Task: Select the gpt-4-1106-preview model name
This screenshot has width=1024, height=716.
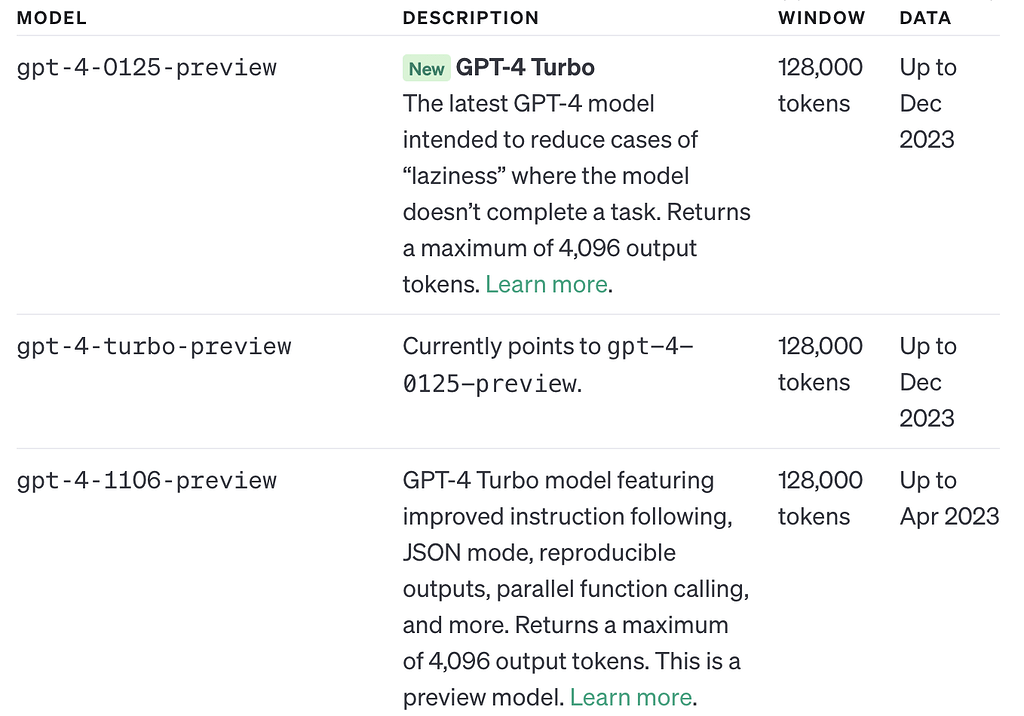Action: (146, 480)
